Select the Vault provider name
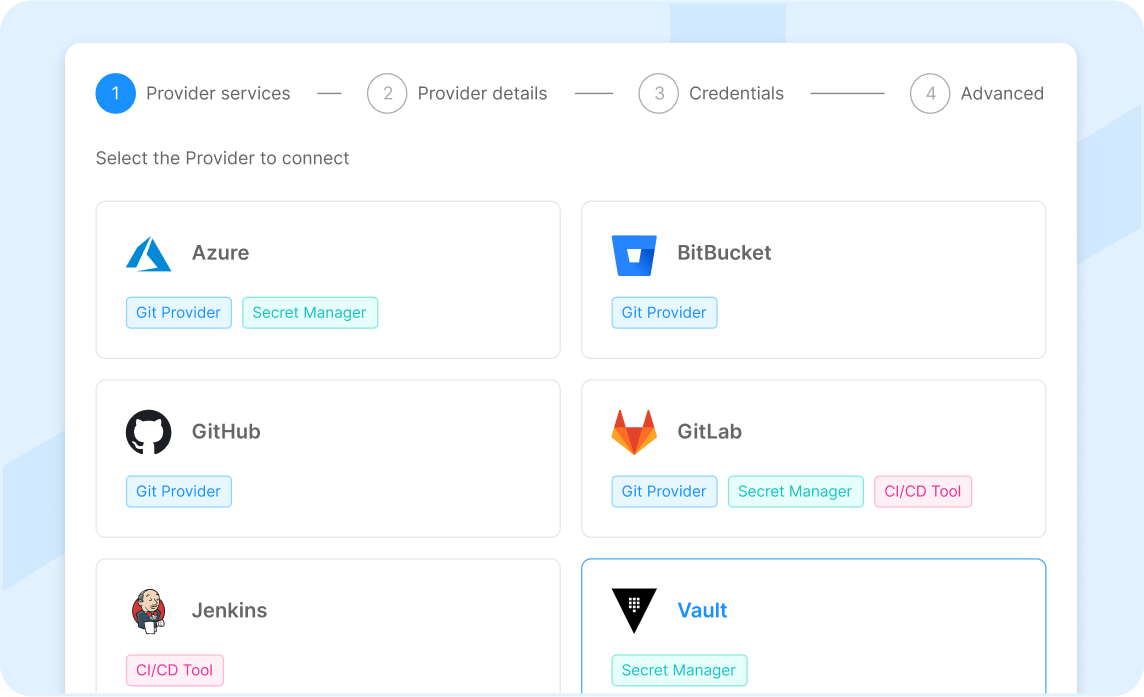The image size is (1144, 697). click(702, 610)
